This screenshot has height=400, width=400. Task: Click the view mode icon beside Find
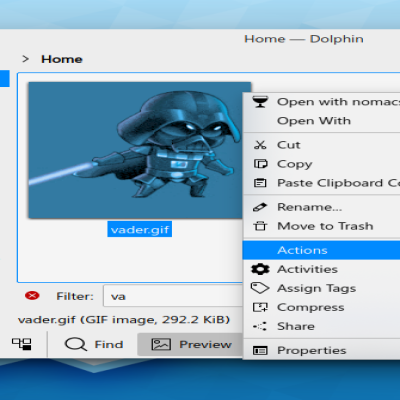22,344
